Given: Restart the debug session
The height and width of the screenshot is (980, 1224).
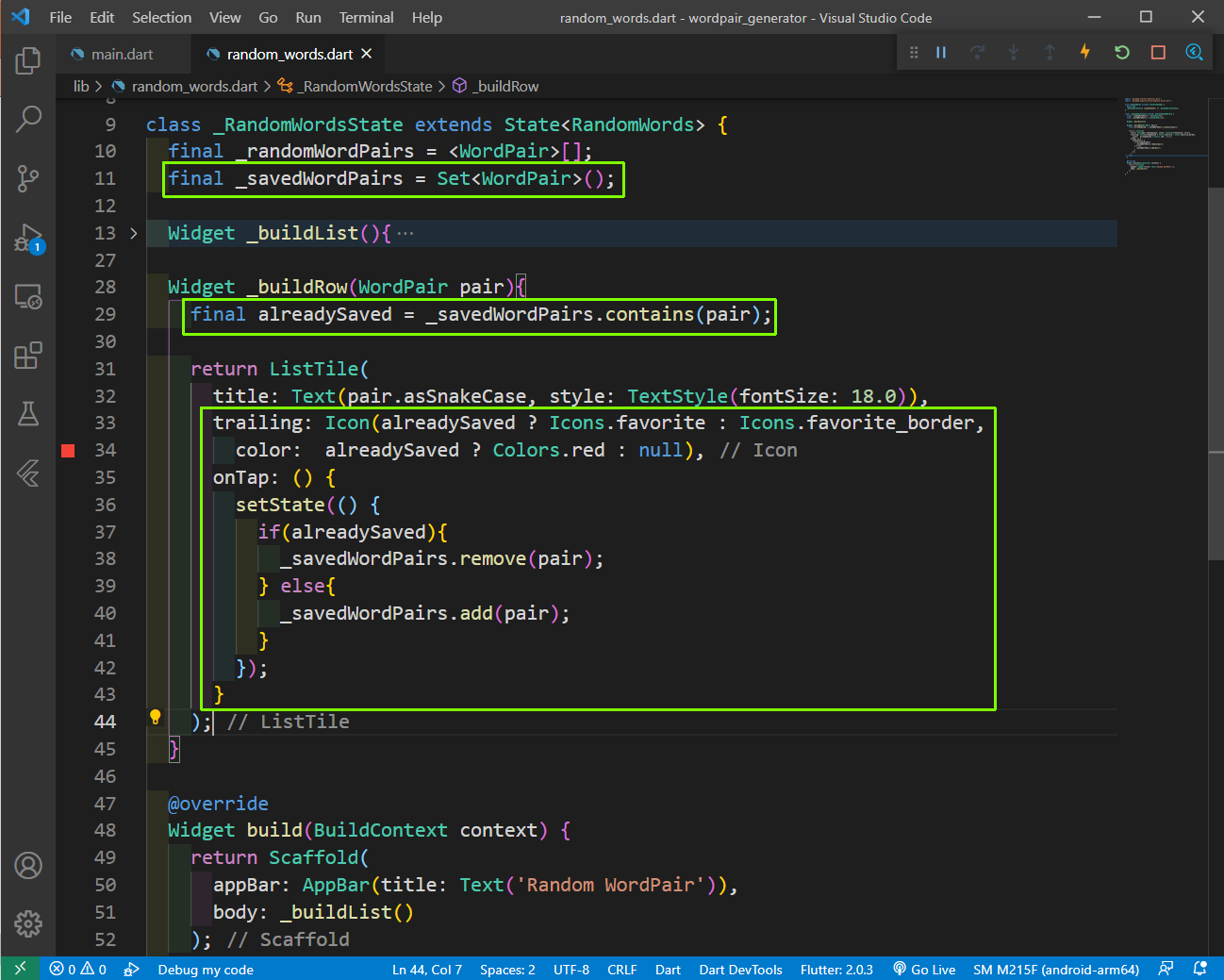Looking at the screenshot, I should point(1122,53).
